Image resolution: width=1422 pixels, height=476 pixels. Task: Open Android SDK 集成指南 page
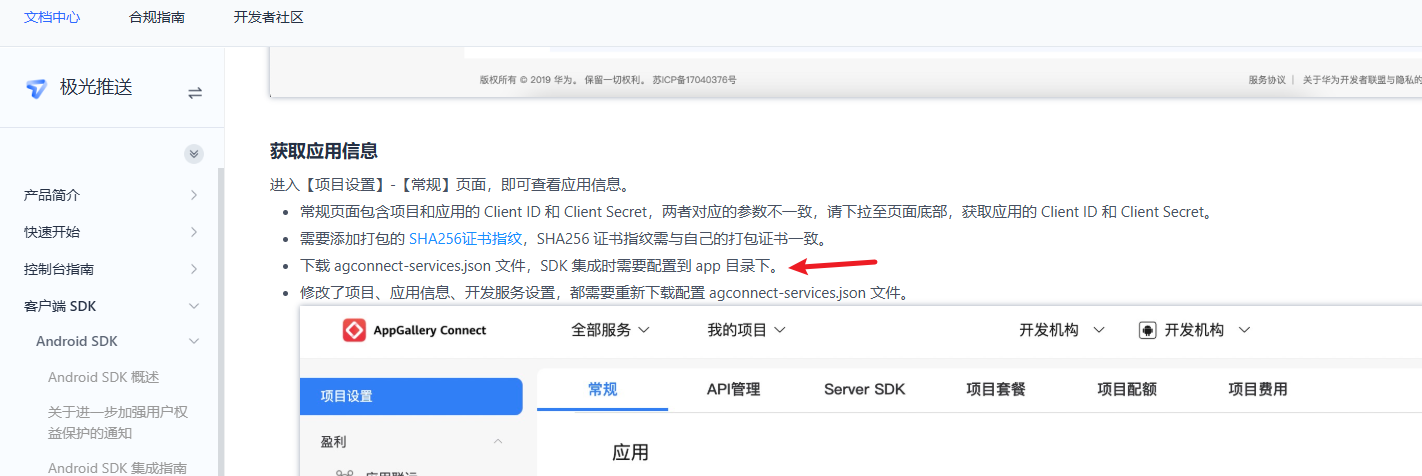[x=117, y=467]
